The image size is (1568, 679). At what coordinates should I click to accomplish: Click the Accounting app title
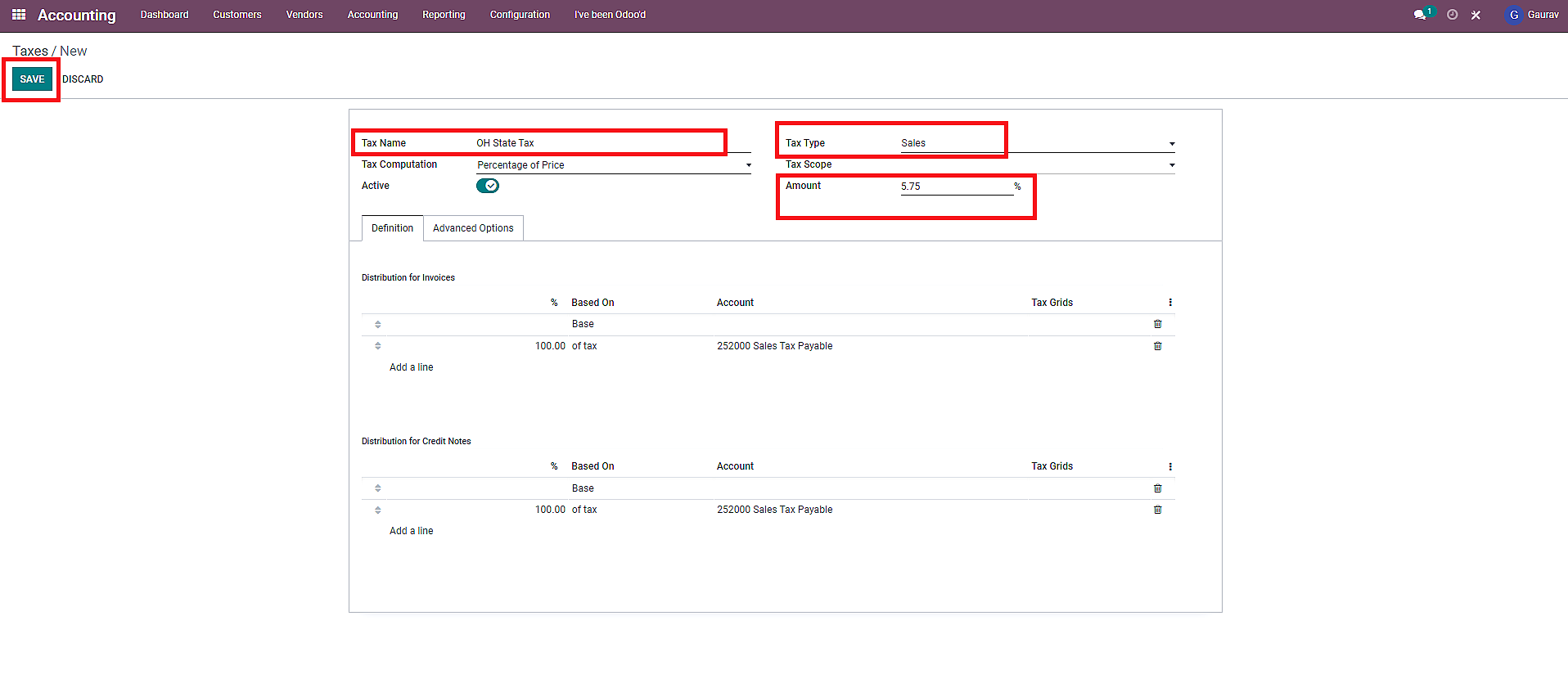pos(77,16)
